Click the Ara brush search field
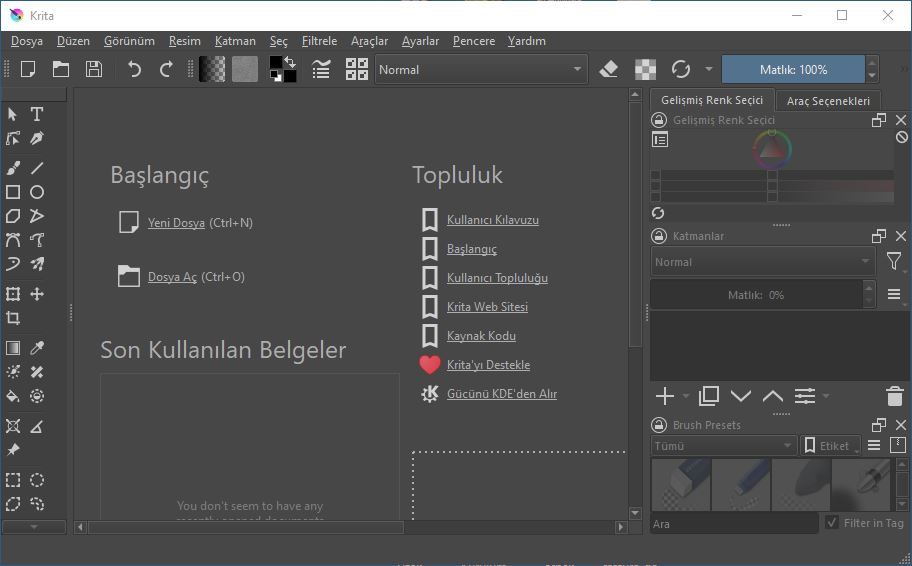Image resolution: width=912 pixels, height=566 pixels. point(734,524)
